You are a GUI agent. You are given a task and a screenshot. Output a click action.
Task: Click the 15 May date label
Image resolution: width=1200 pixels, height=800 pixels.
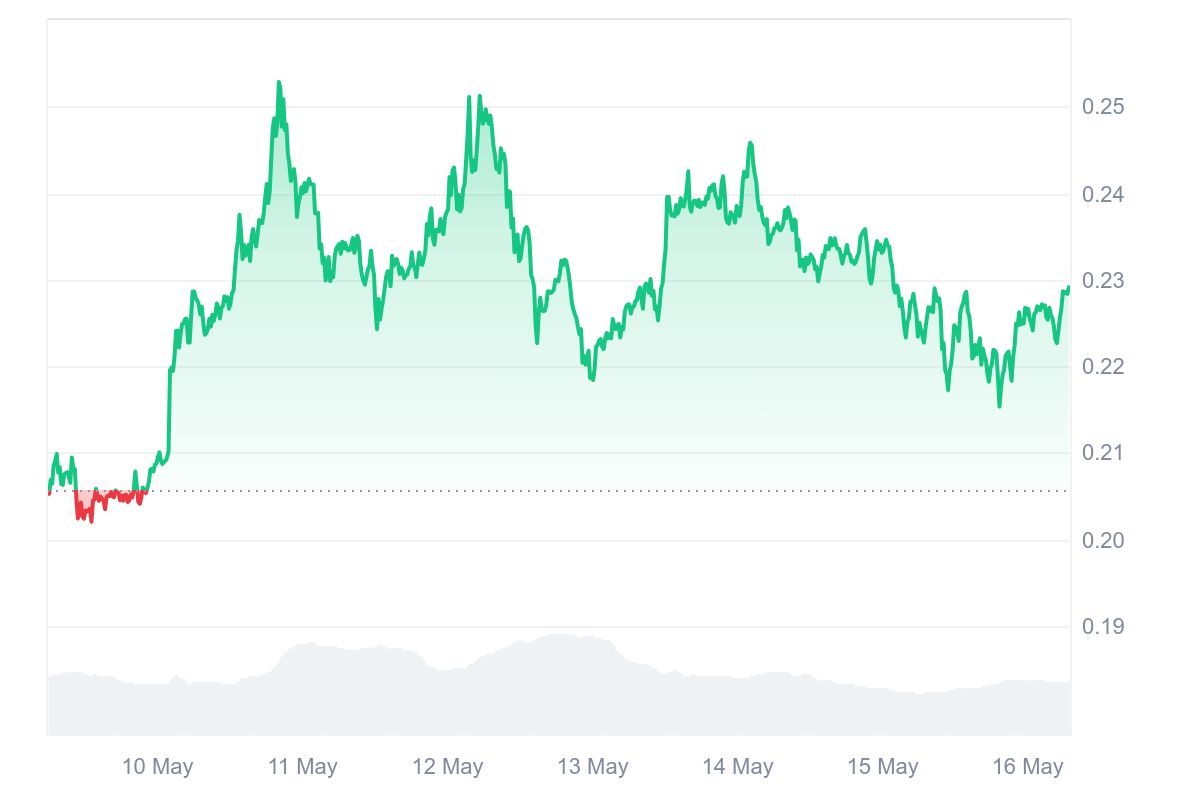click(883, 767)
